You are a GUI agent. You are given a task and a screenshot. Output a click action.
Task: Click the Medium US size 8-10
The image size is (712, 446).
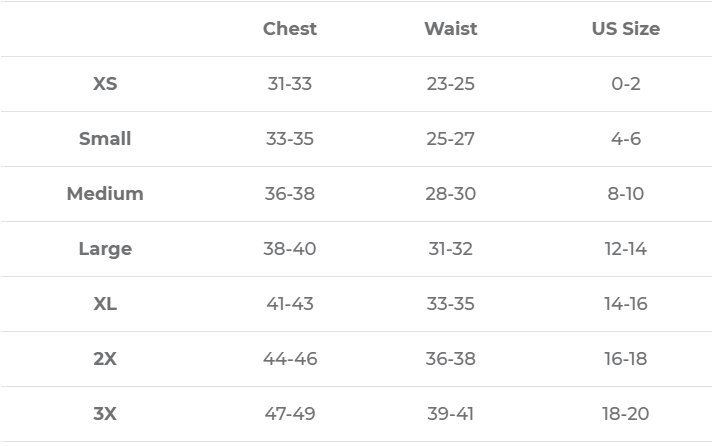click(625, 194)
